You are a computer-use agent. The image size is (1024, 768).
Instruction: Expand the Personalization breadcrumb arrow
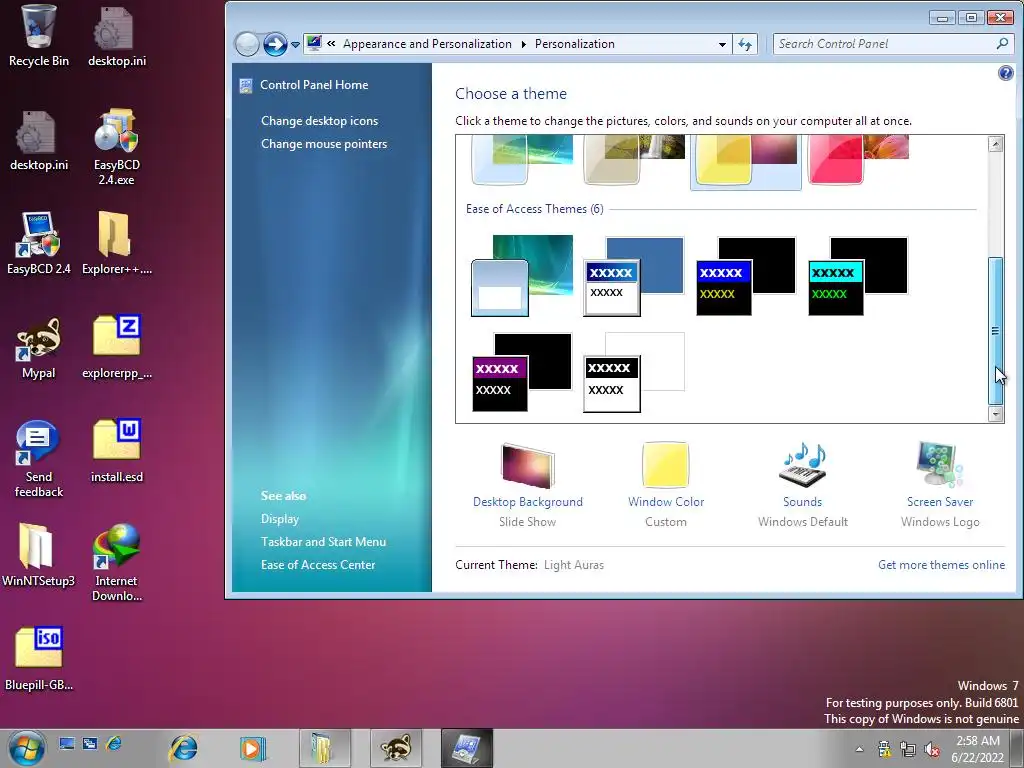point(523,44)
